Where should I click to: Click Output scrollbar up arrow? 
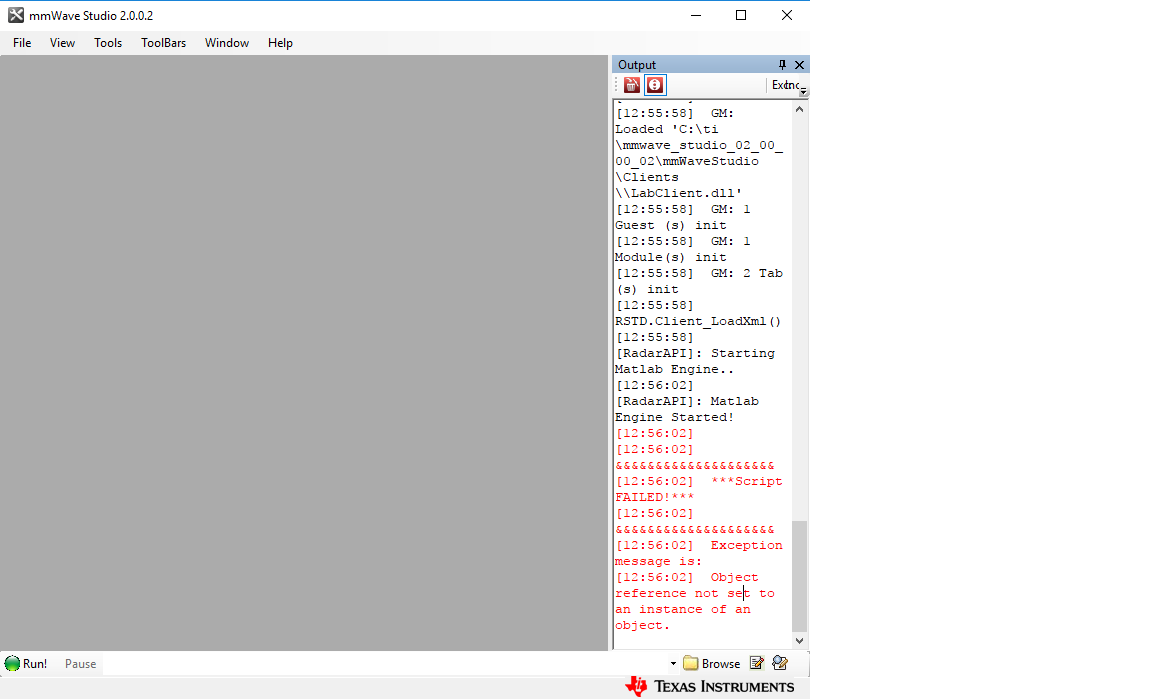click(x=799, y=109)
